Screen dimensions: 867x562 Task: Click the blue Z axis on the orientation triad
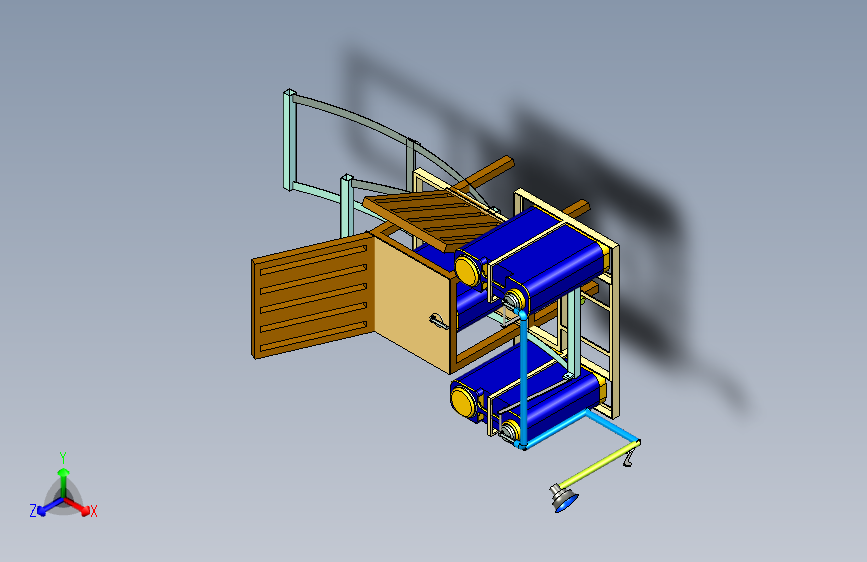point(50,507)
